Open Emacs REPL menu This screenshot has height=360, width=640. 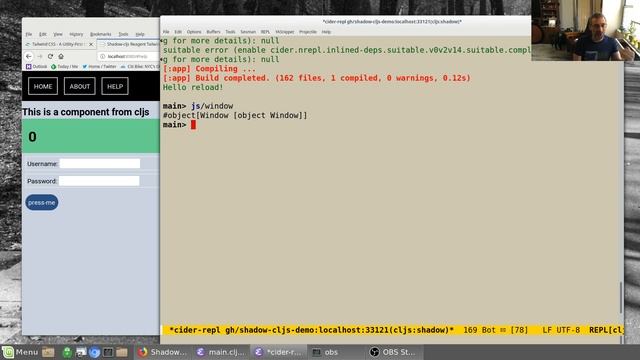[x=265, y=32]
